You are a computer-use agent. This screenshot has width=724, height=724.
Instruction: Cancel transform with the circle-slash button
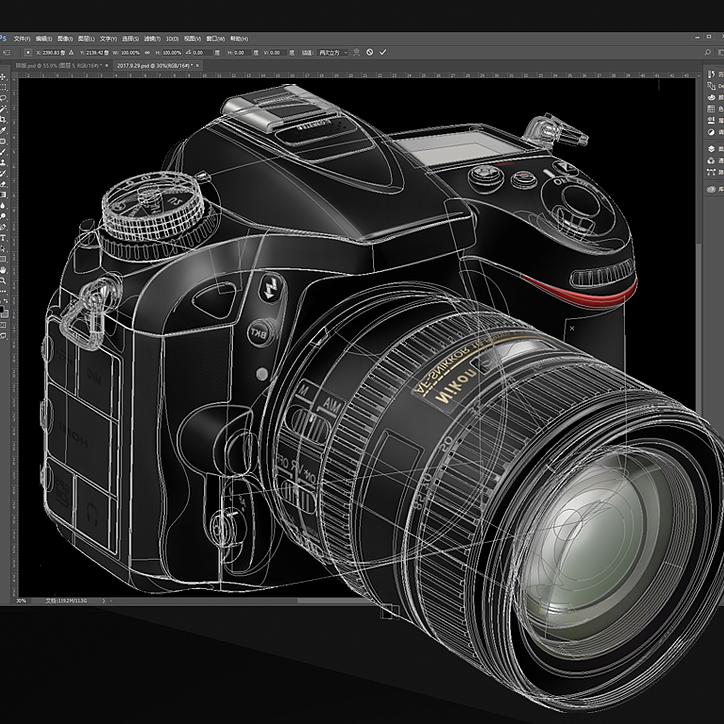(x=369, y=52)
